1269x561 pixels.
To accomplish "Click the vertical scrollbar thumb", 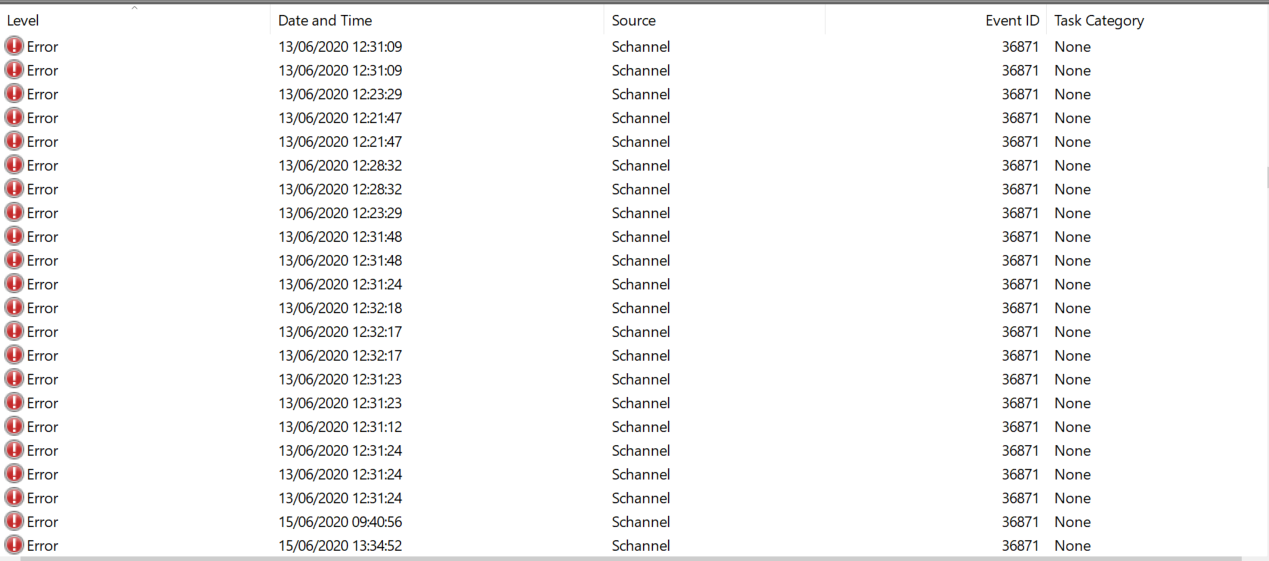I will tap(1266, 178).
